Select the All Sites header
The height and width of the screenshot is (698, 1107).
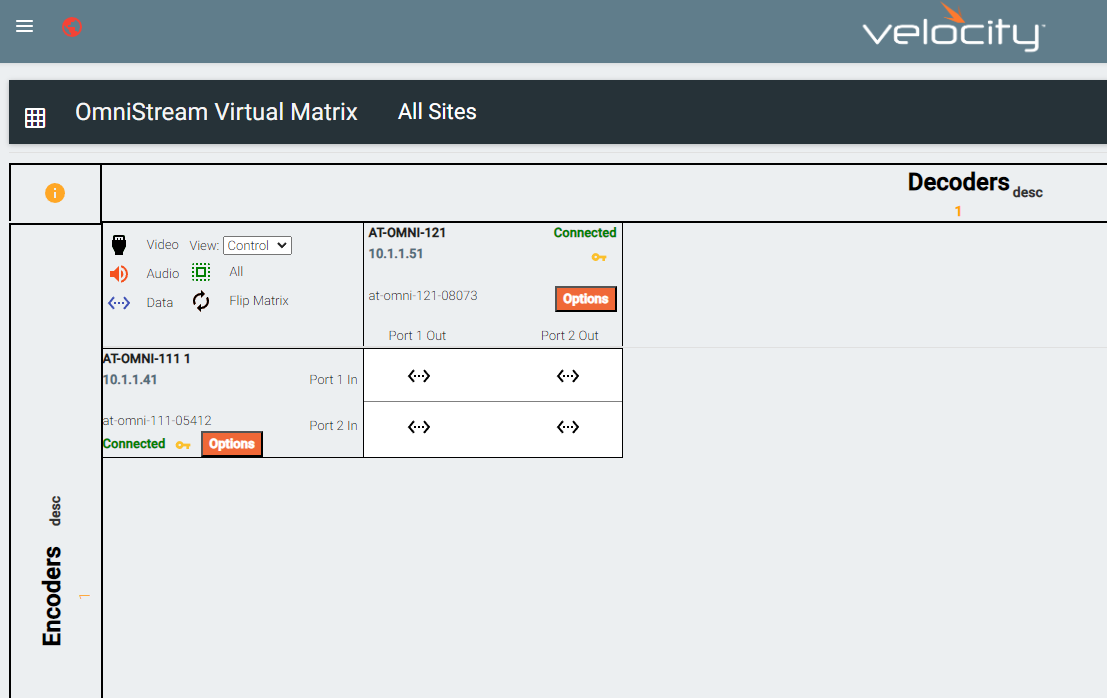[x=437, y=112]
